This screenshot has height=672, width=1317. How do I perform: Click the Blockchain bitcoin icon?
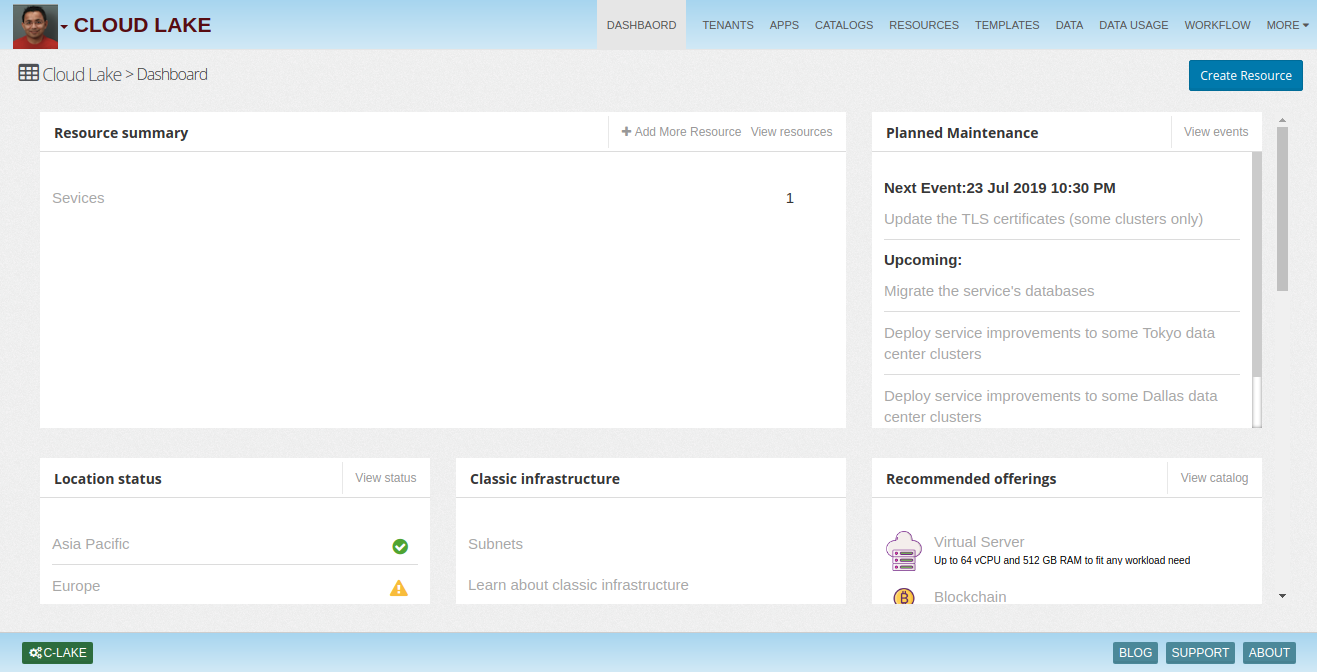pos(903,597)
